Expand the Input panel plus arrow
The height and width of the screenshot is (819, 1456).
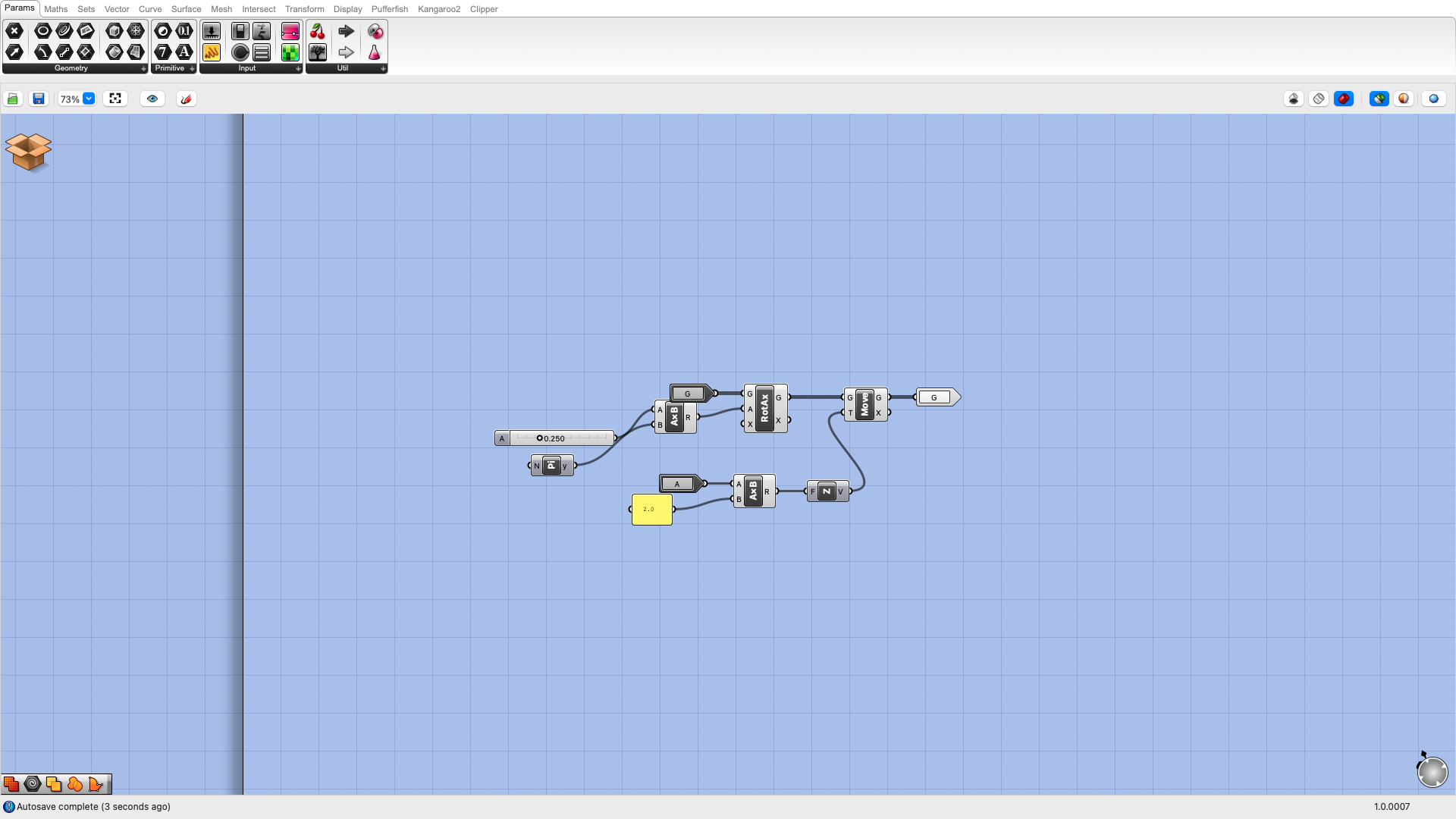tap(298, 68)
